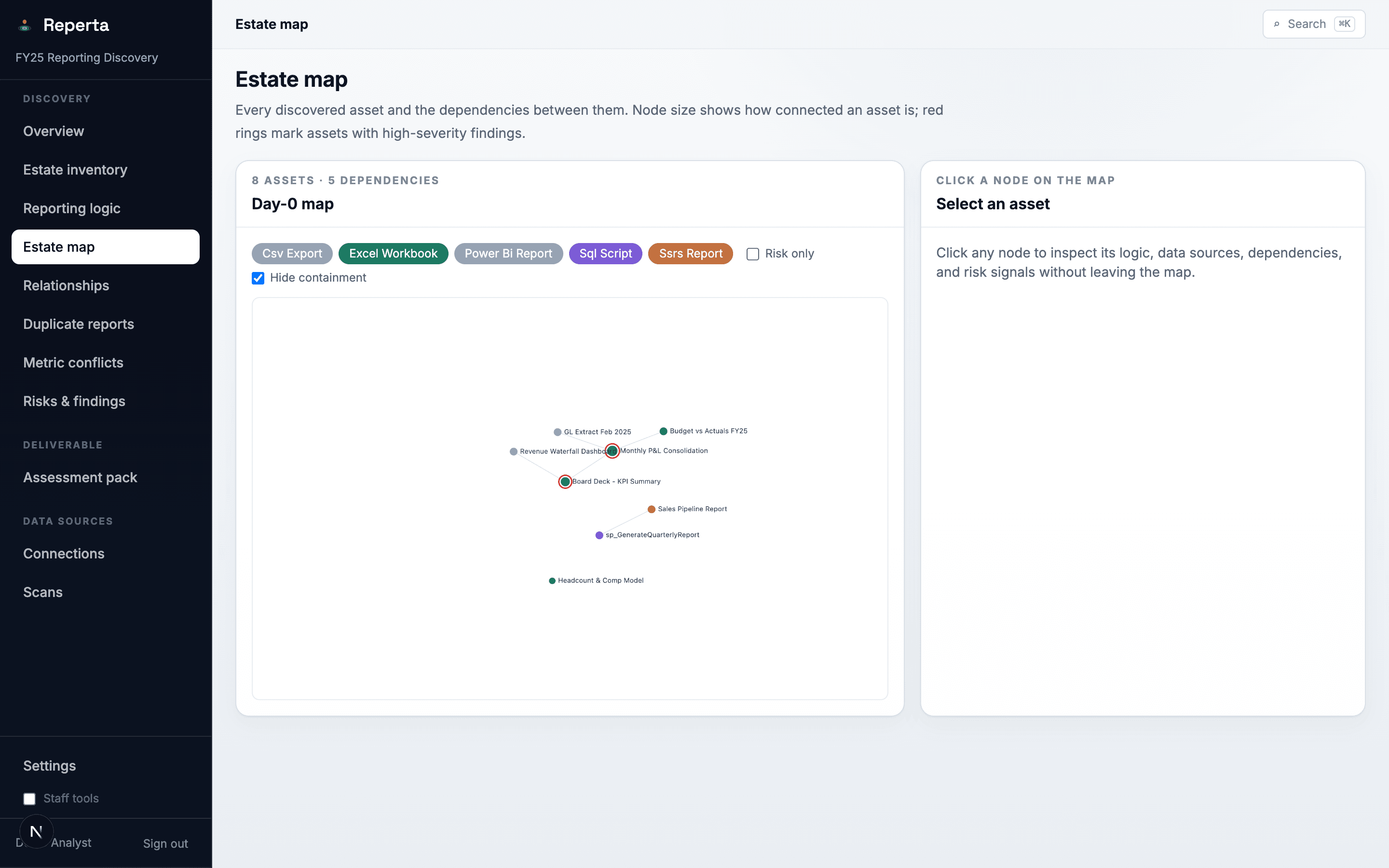Toggle the Sql Script filter chip
This screenshot has height=868, width=1389.
606,254
